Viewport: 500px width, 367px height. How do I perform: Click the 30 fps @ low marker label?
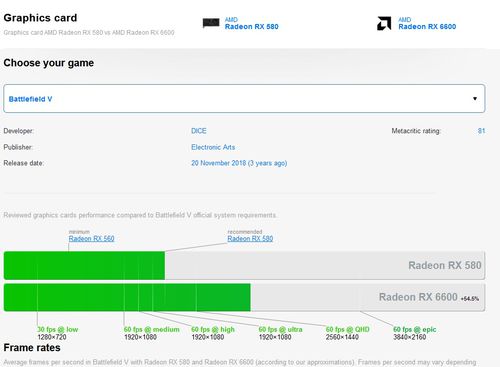[x=57, y=329]
